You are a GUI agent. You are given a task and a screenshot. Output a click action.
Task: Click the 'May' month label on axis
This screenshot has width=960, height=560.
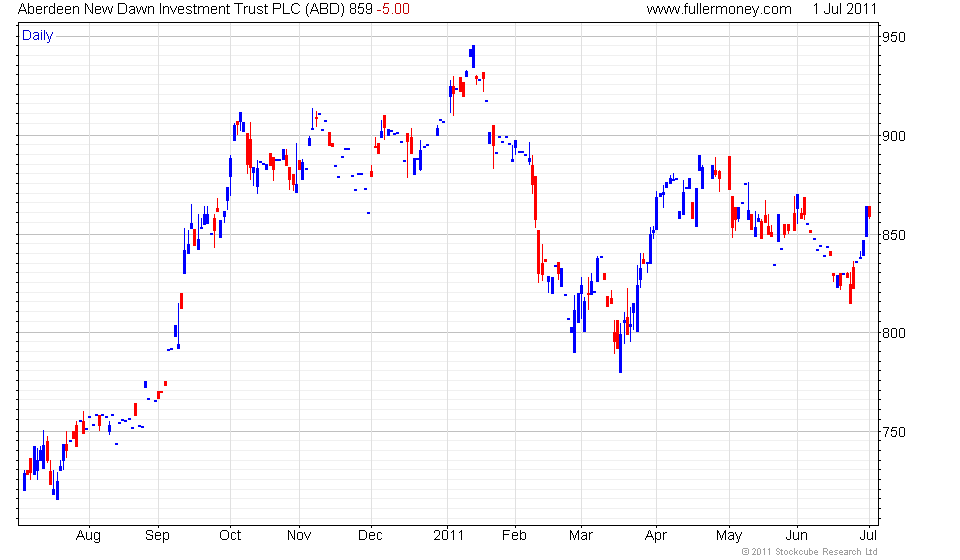tap(729, 536)
